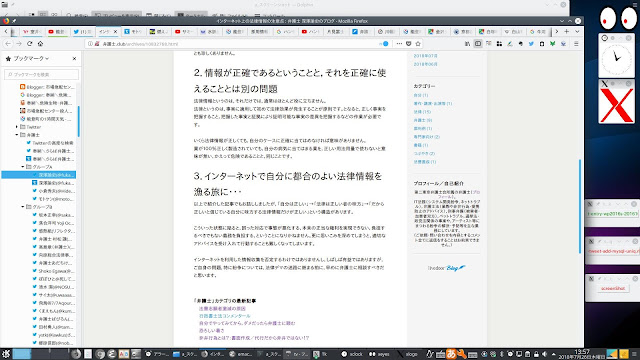List all tabs dropdown arrow
The height and width of the screenshot is (360, 640).
point(577,31)
